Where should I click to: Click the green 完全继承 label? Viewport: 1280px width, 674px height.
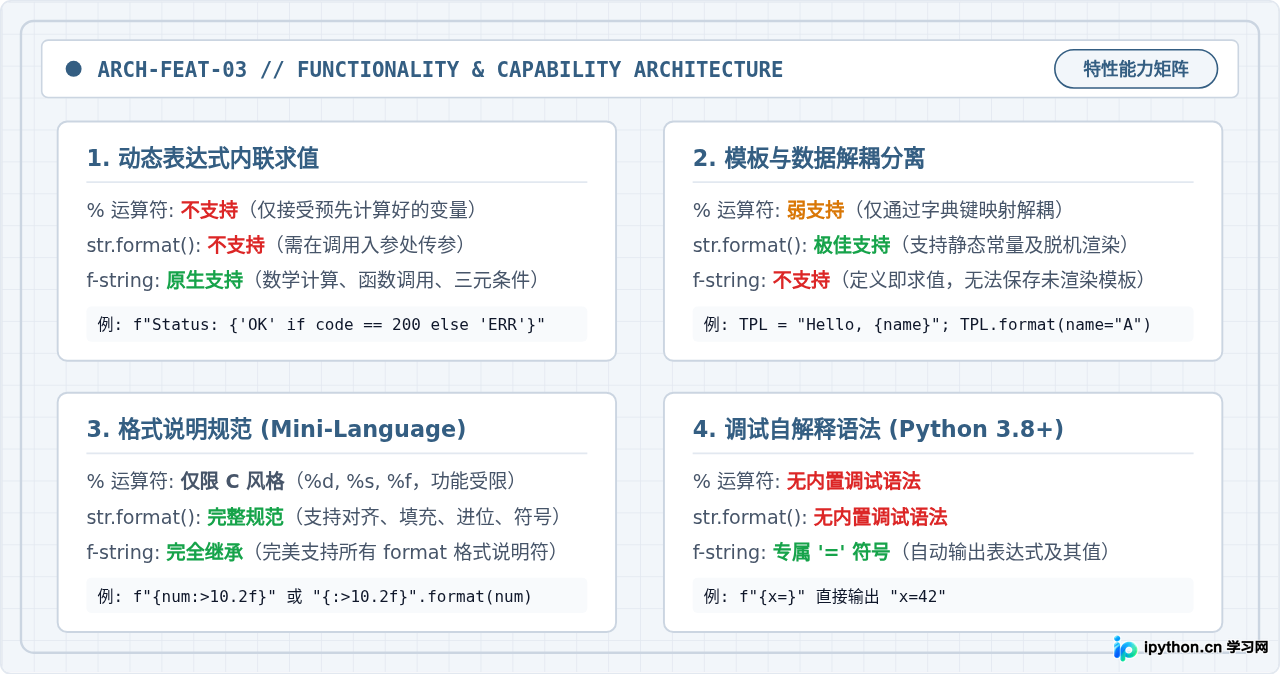(205, 552)
